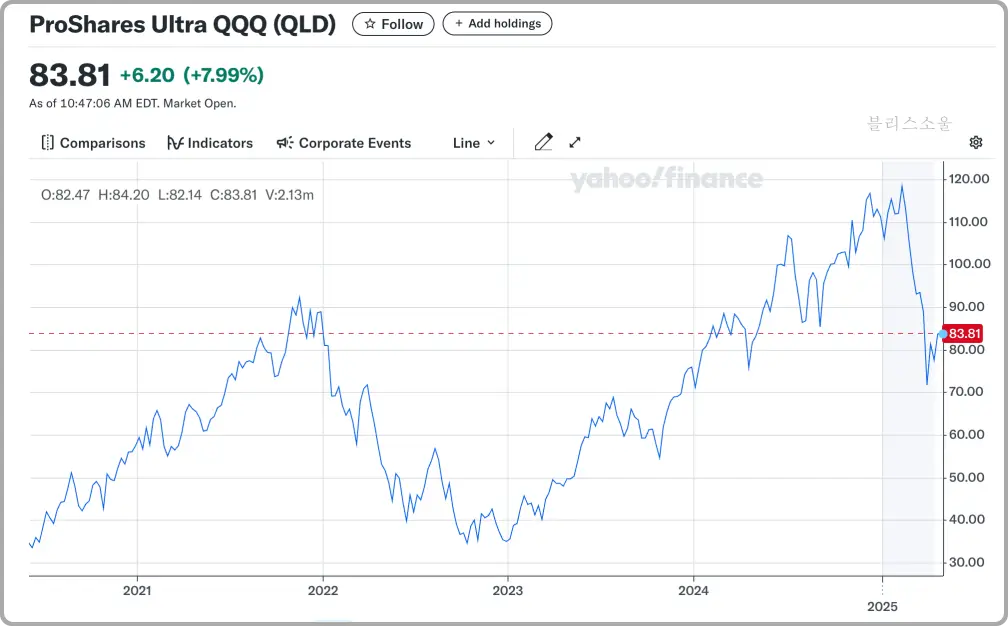This screenshot has width=1008, height=626.
Task: Click the 2024 label on time axis
Action: [x=693, y=590]
